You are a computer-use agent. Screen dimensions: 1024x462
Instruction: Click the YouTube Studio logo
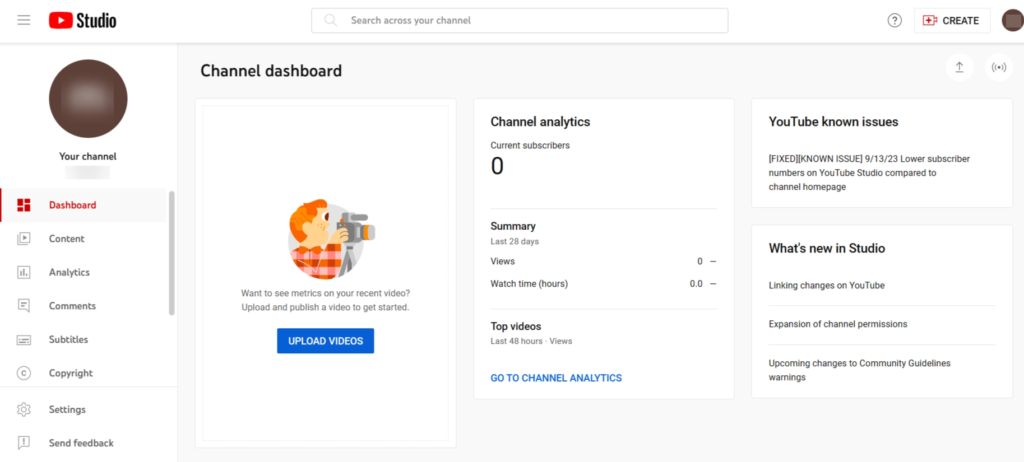83,20
